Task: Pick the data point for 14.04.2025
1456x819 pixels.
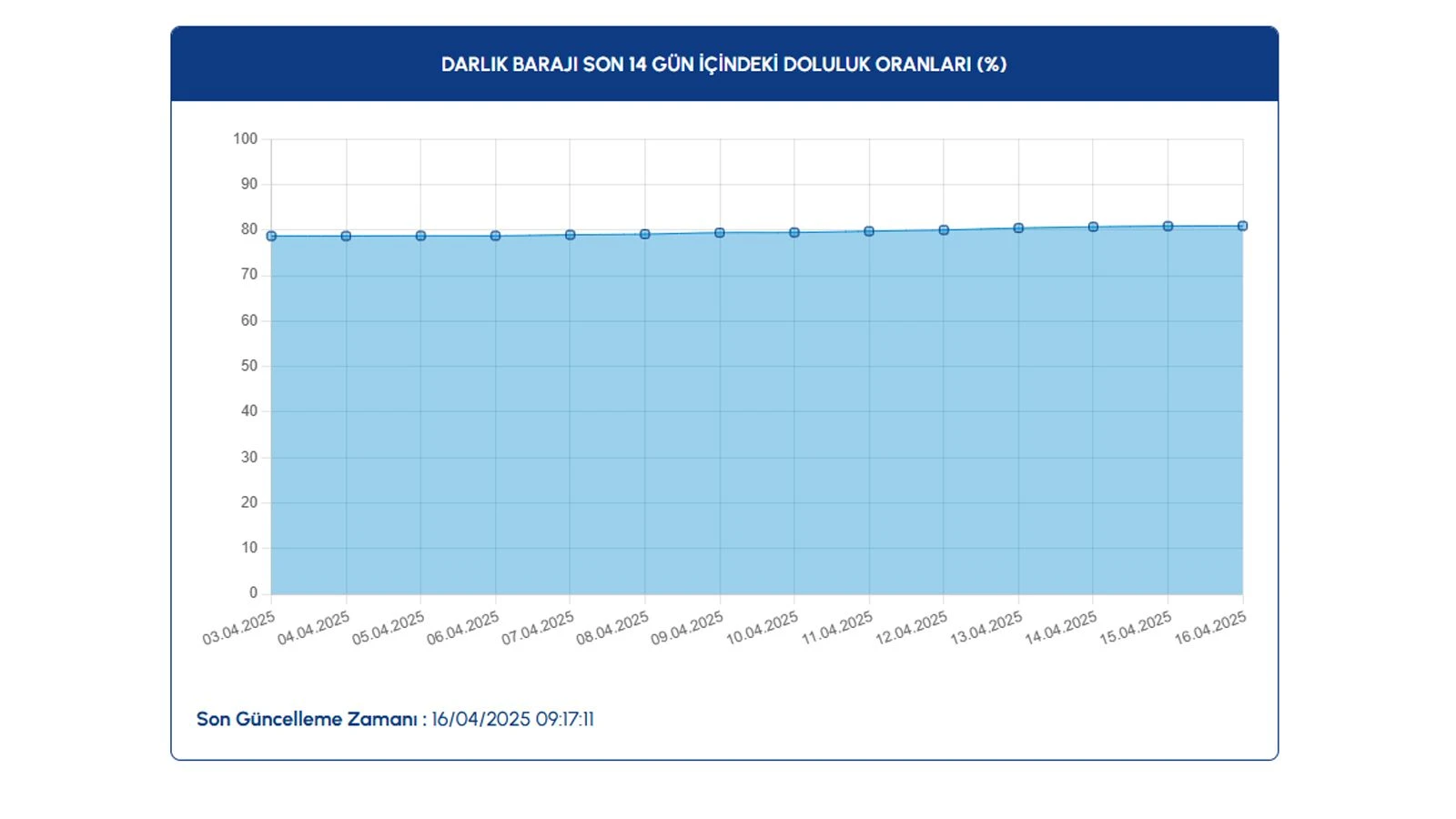Action: pos(1093,227)
